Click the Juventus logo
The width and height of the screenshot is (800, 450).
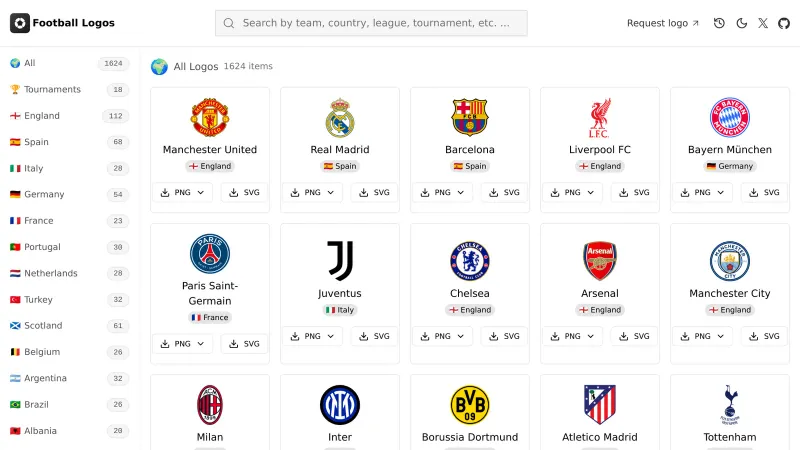pyautogui.click(x=340, y=261)
